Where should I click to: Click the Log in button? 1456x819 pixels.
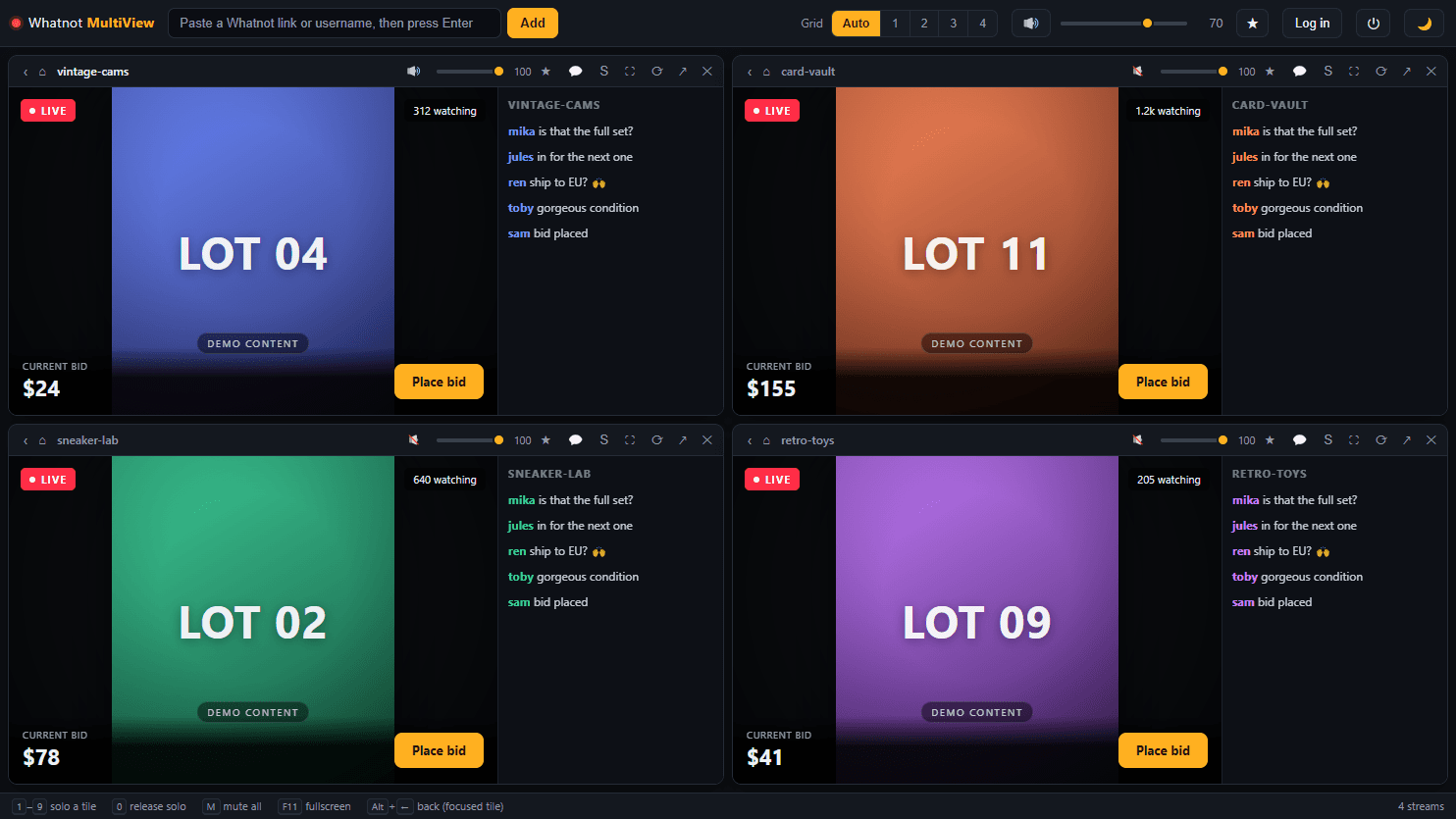1312,24
